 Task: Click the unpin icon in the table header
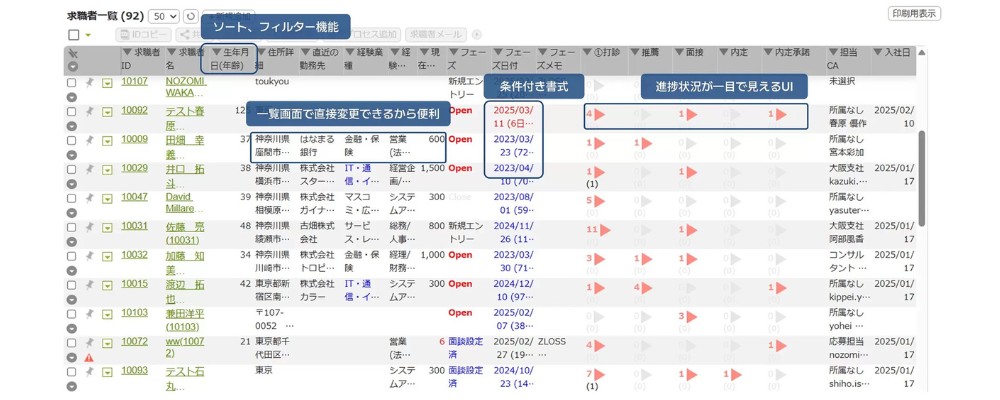[72, 52]
